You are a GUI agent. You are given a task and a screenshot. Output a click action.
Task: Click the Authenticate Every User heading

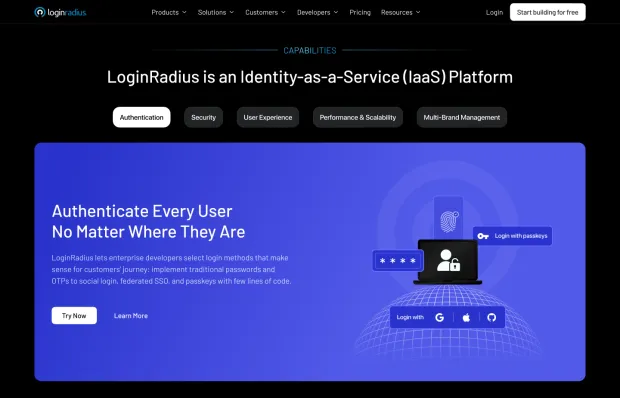coord(148,221)
